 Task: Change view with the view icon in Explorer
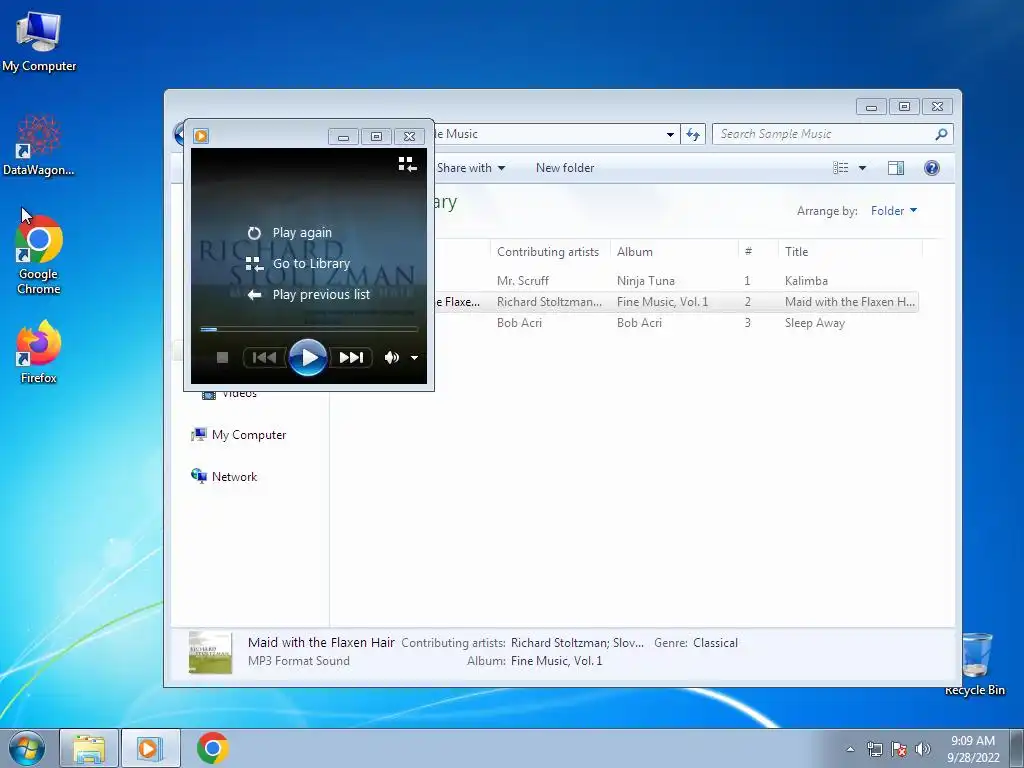[840, 168]
